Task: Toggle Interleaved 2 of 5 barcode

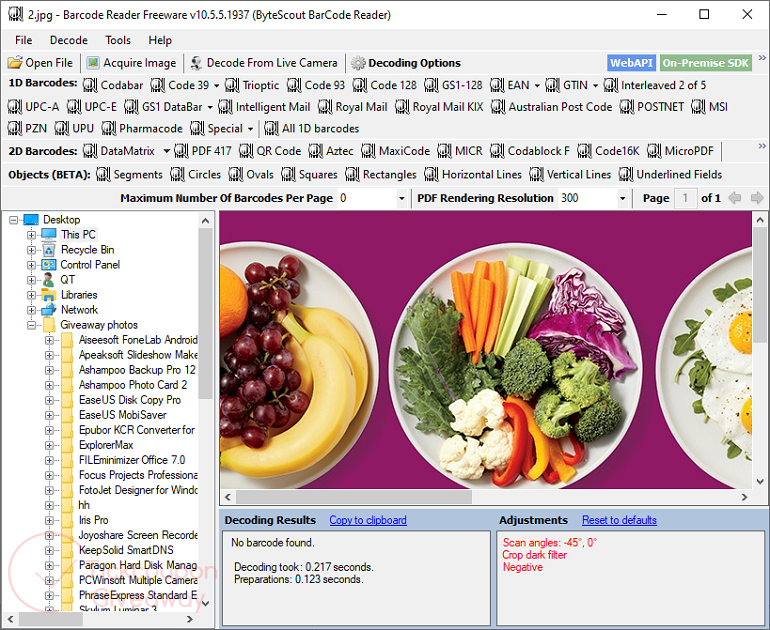Action: (655, 85)
